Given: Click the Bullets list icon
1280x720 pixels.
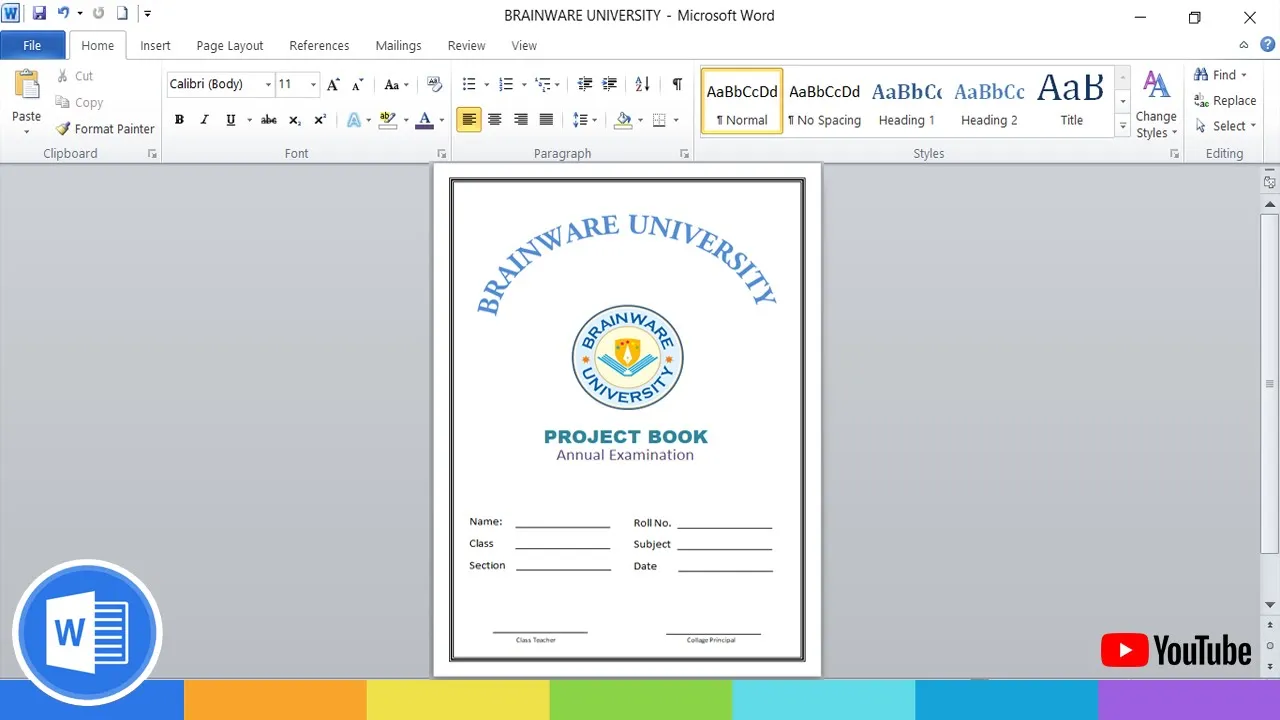Looking at the screenshot, I should click(469, 85).
